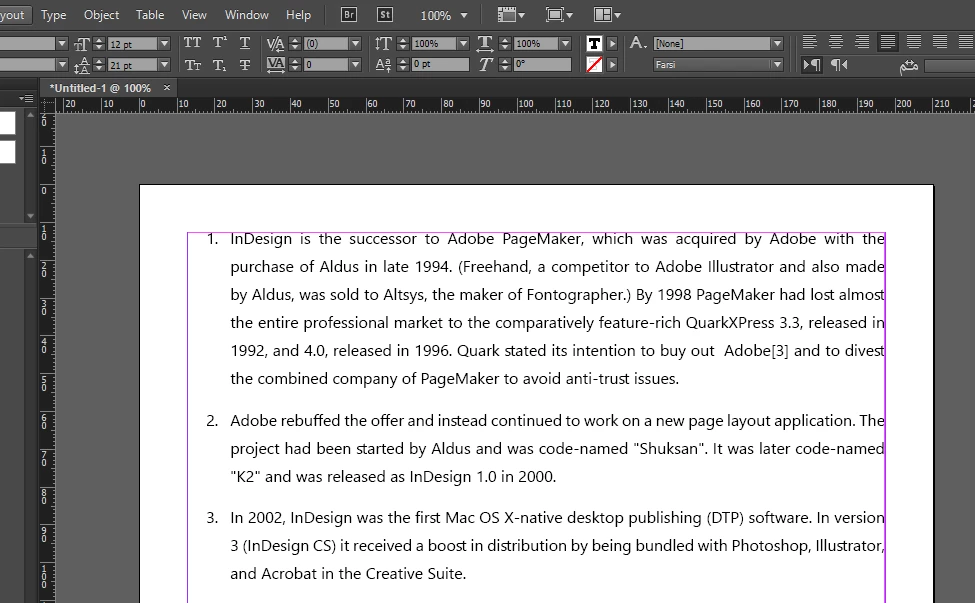Open the tracking 0 dropdown
Image resolution: width=975 pixels, height=603 pixels.
[355, 65]
